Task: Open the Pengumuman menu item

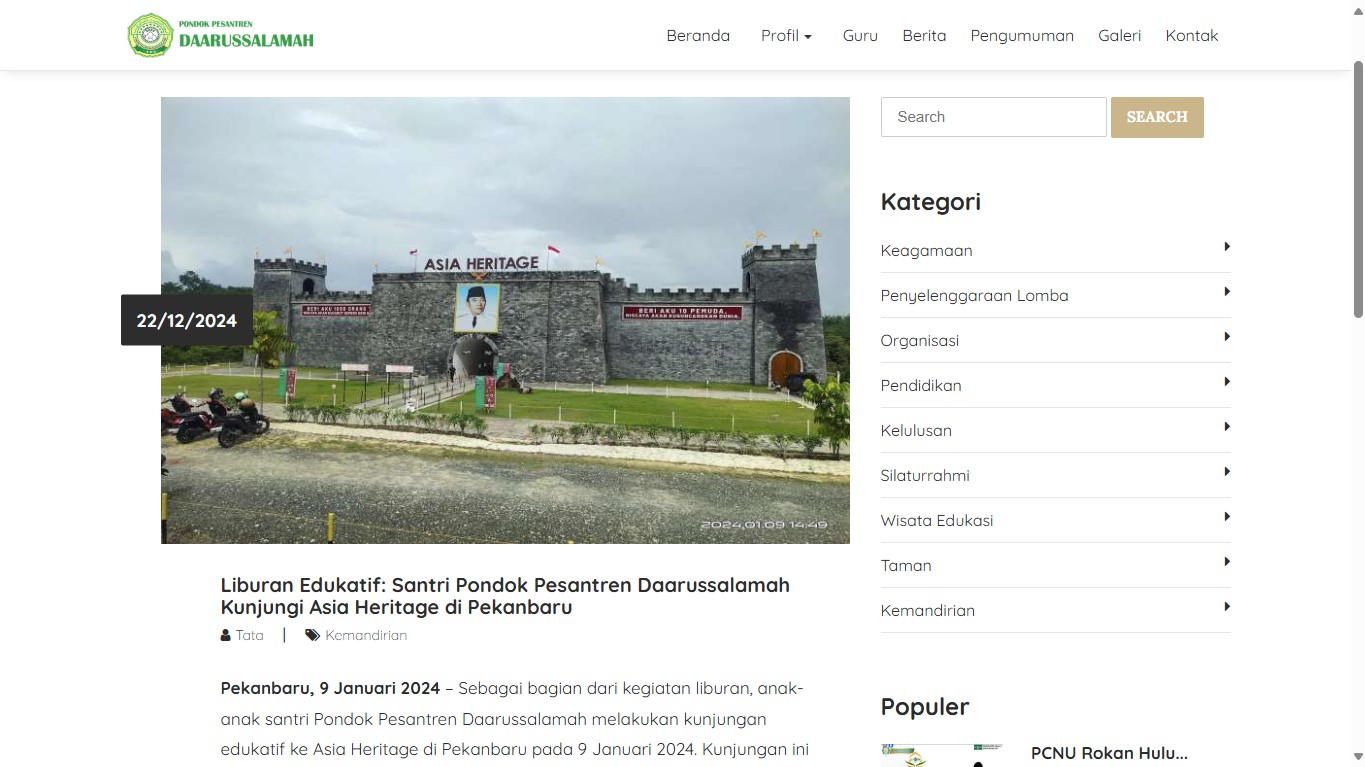Action: [1021, 35]
